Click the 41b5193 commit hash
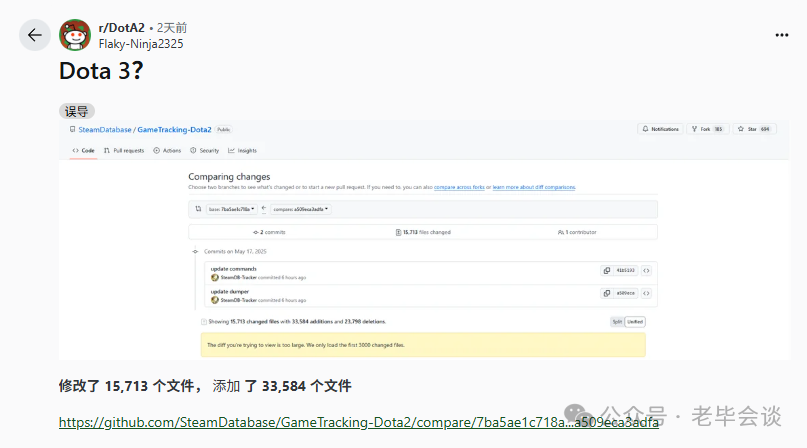 click(x=625, y=270)
